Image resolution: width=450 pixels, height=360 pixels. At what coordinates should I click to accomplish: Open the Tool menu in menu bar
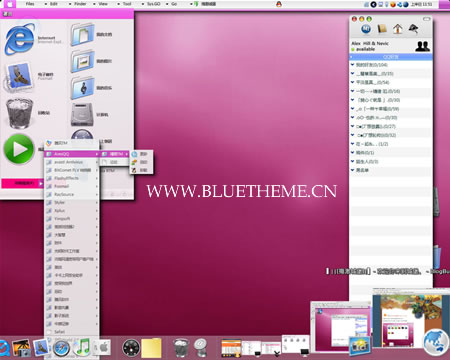[x=127, y=4]
